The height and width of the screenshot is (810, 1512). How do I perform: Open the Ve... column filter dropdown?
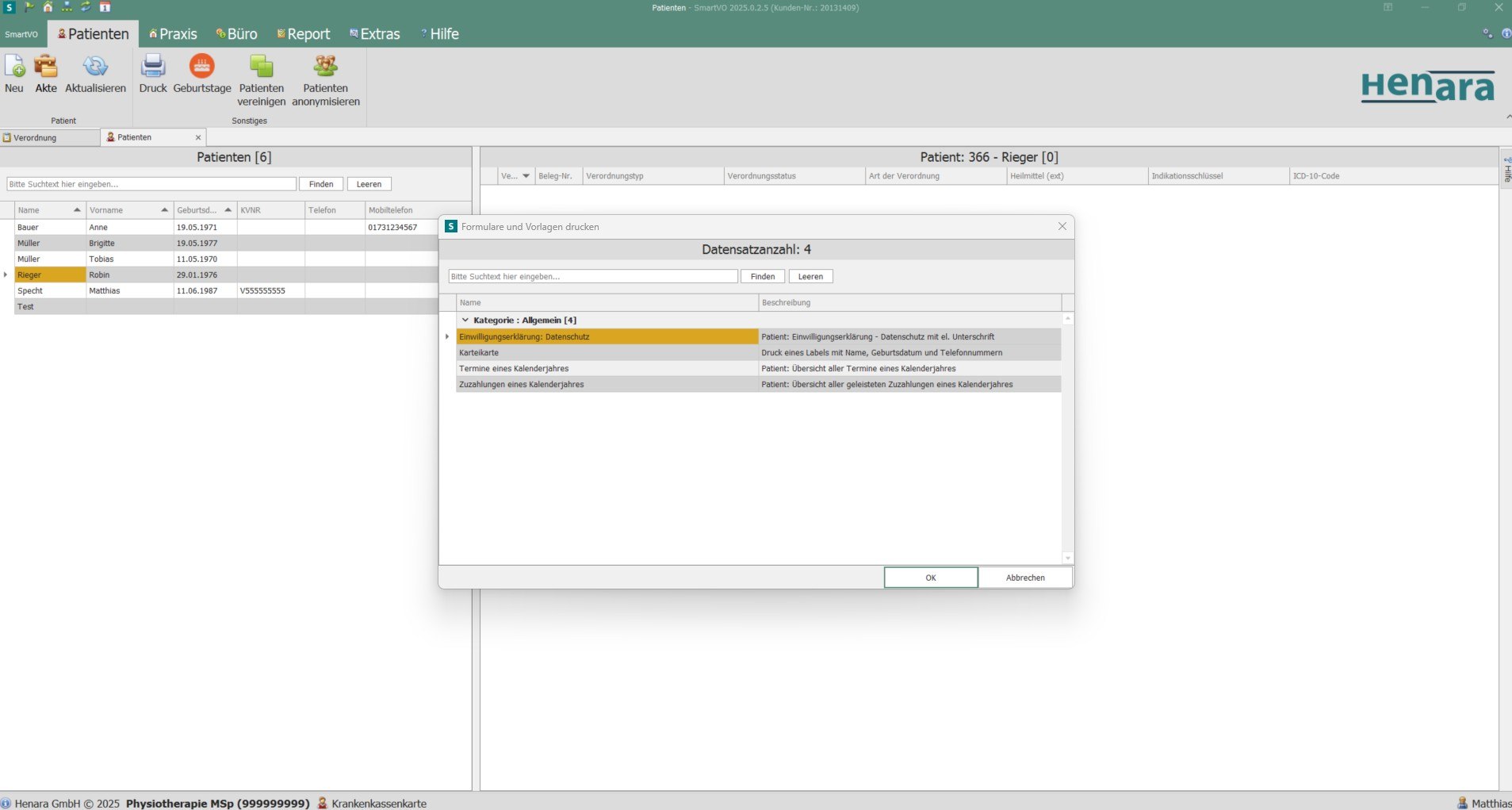(525, 176)
